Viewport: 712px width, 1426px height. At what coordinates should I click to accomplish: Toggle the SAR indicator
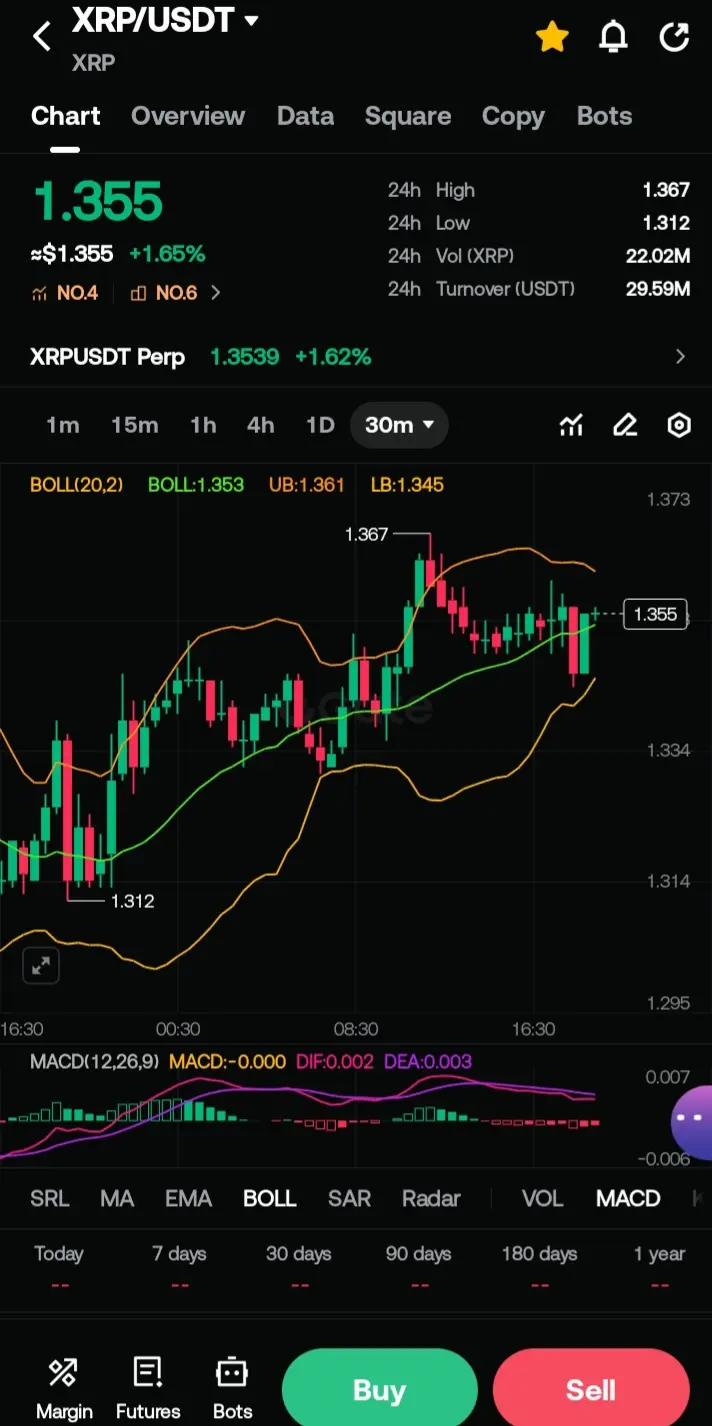click(350, 1198)
